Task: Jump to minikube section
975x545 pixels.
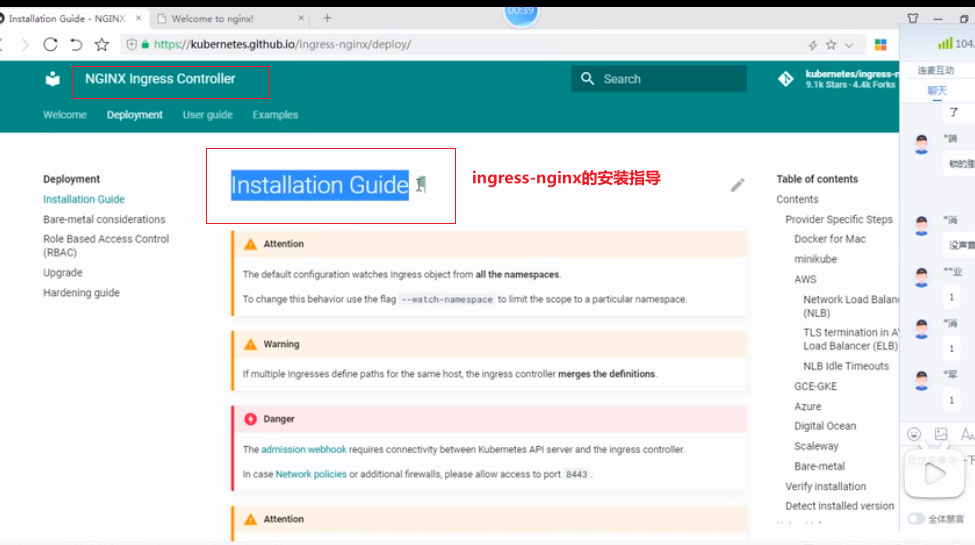Action: click(815, 259)
